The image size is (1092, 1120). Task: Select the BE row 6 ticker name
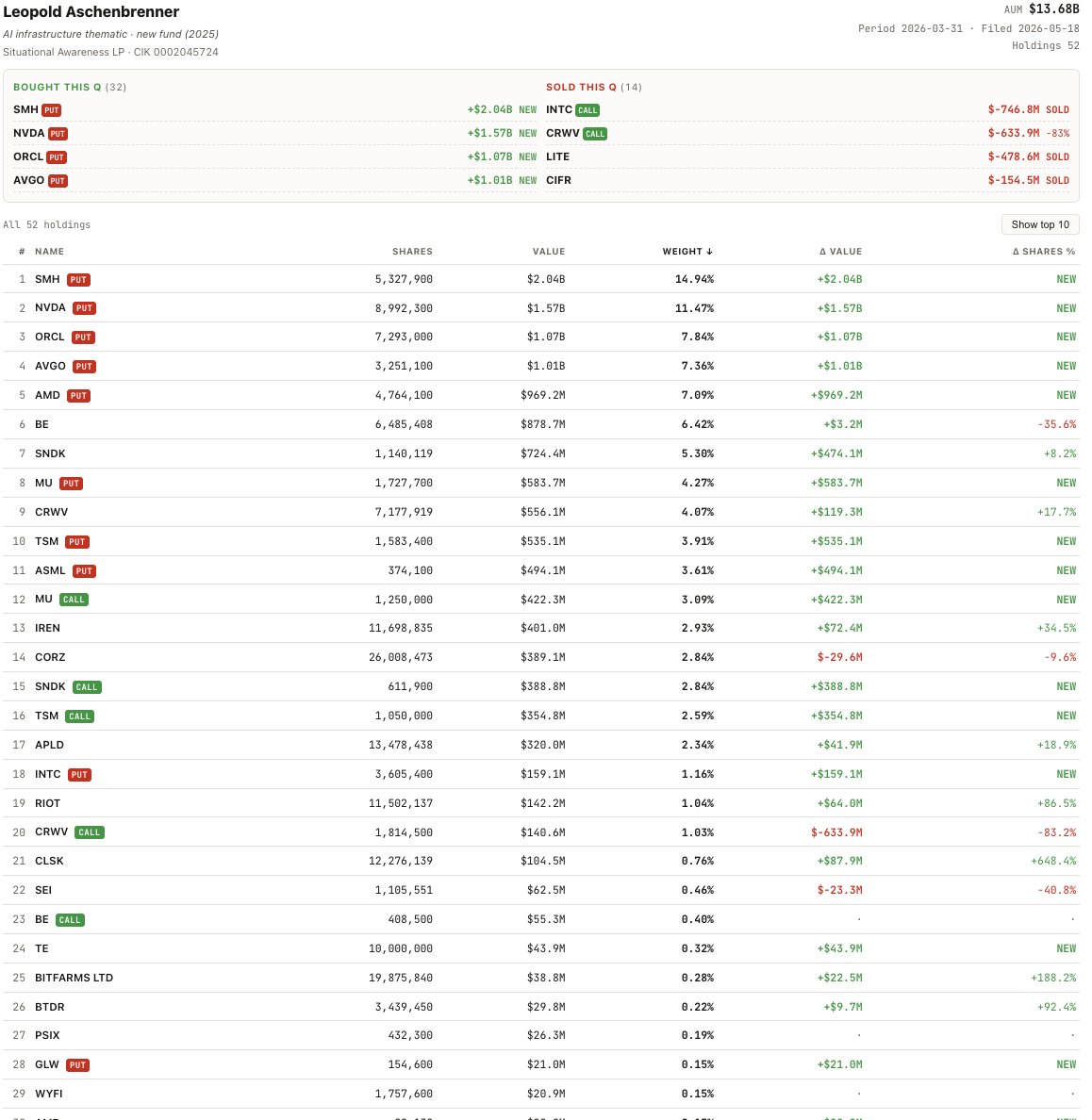point(41,424)
